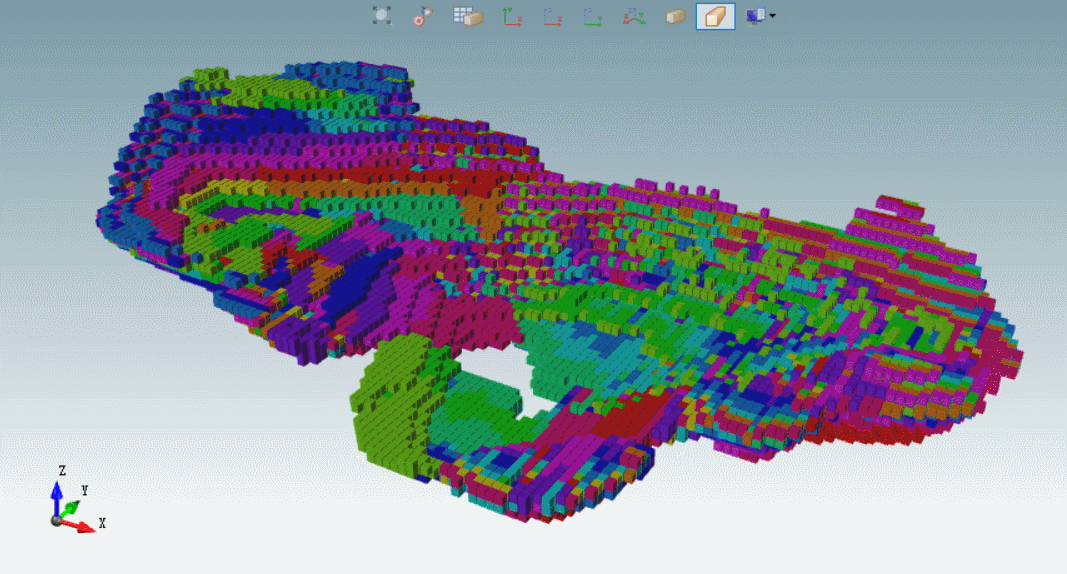This screenshot has width=1067, height=574.
Task: Switch to the green-red XY plane view
Action: click(x=512, y=16)
